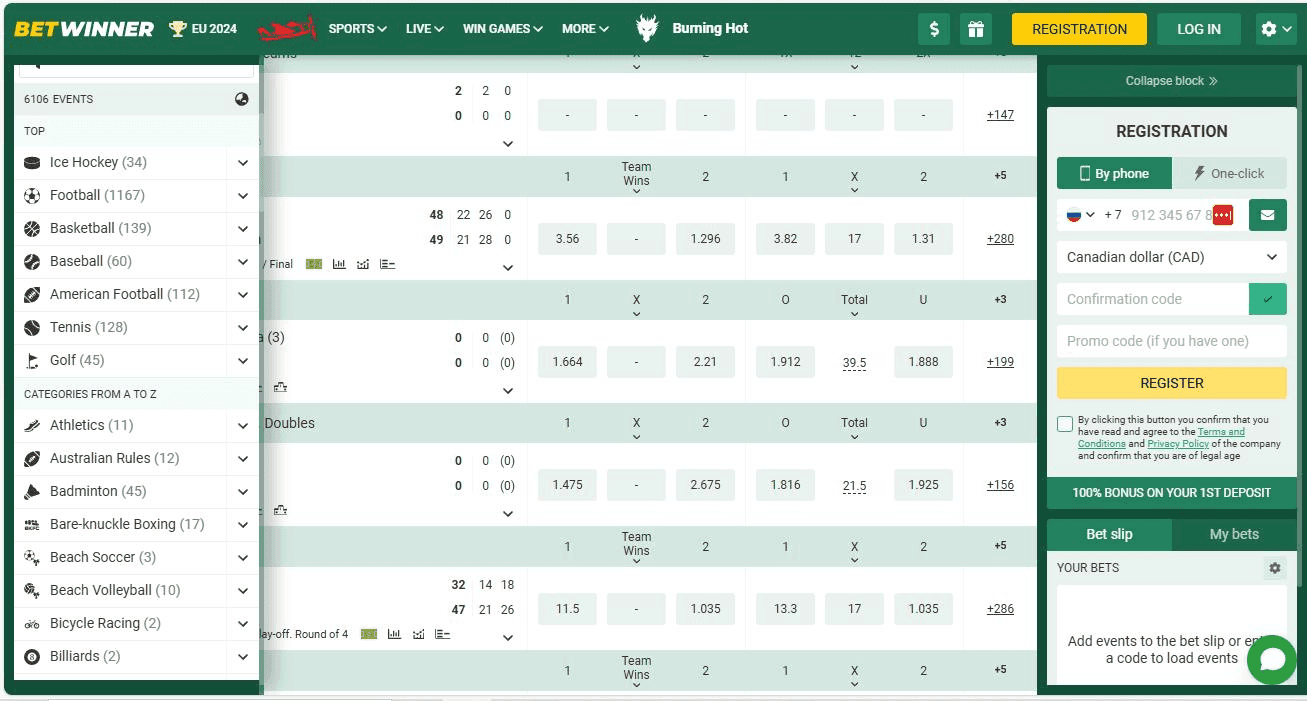Image resolution: width=1307 pixels, height=701 pixels.
Task: Open the SPORTS menu
Action: click(x=357, y=29)
